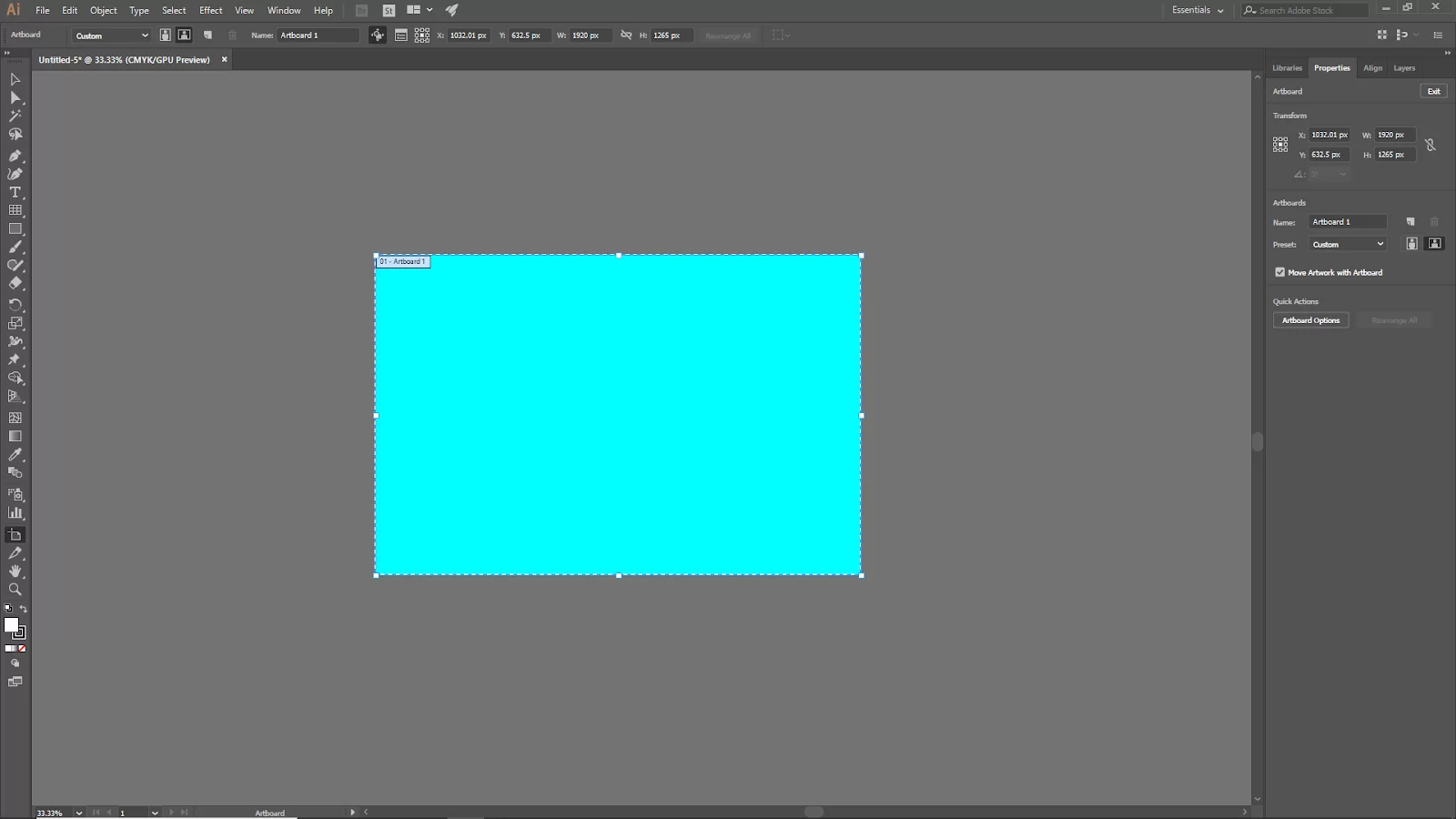Switch to the Libraries tab

point(1287,68)
